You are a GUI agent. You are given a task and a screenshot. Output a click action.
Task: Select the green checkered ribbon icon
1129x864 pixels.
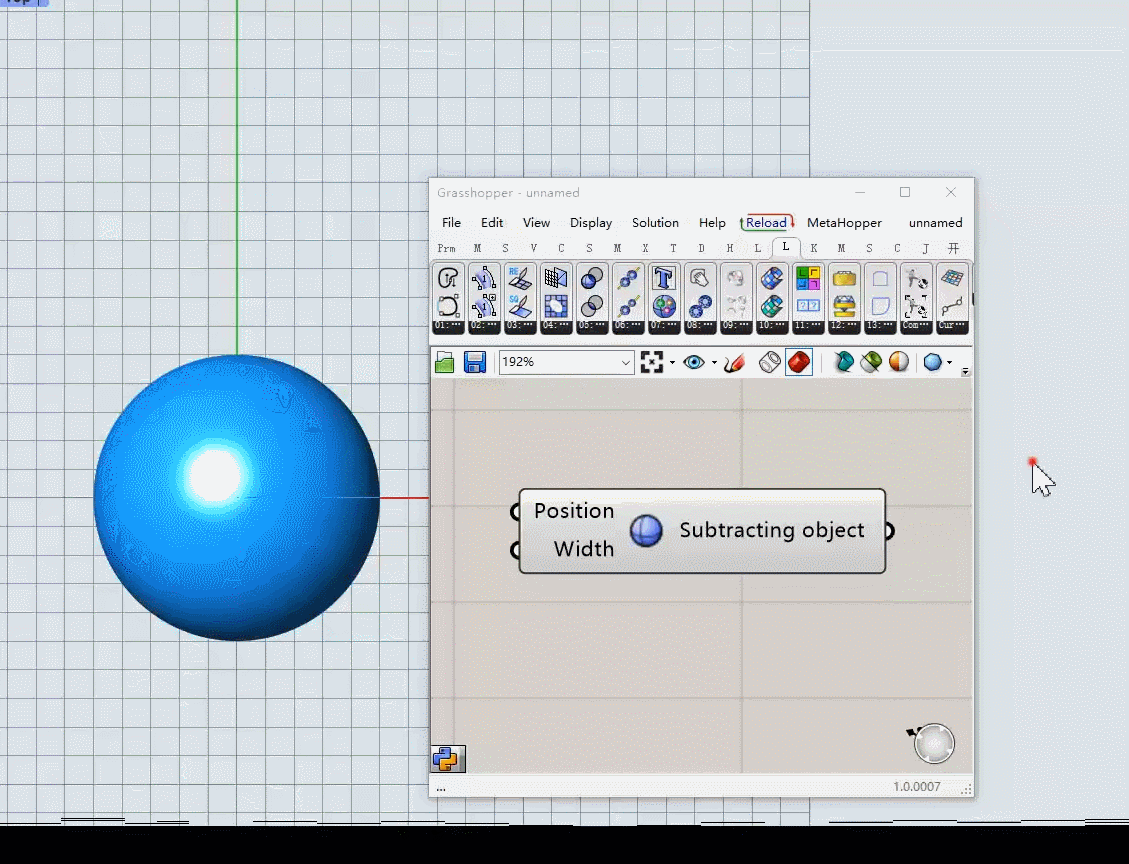click(772, 306)
